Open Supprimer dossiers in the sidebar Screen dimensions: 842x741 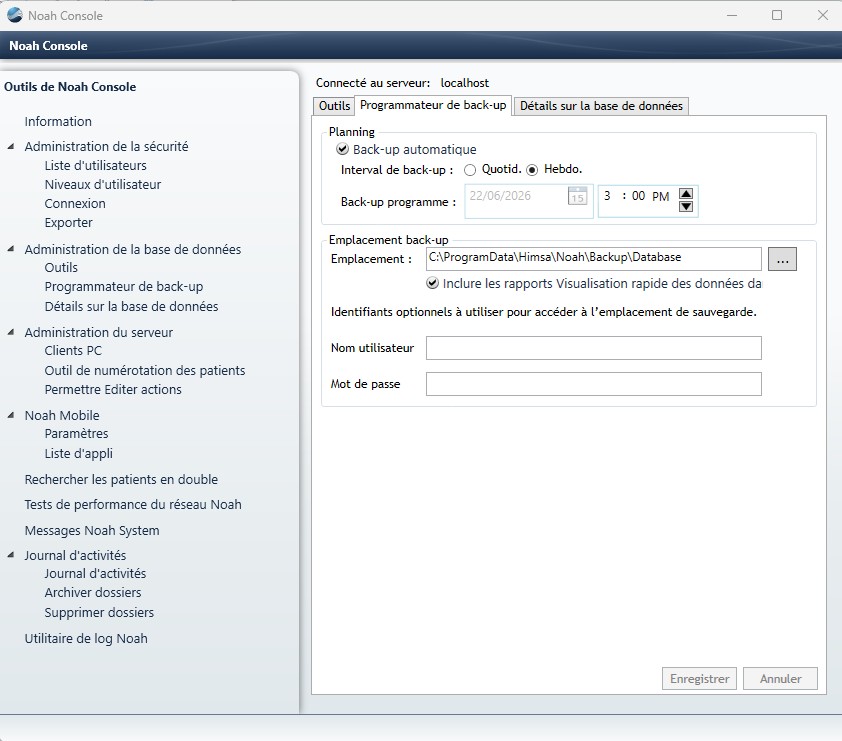coord(99,613)
